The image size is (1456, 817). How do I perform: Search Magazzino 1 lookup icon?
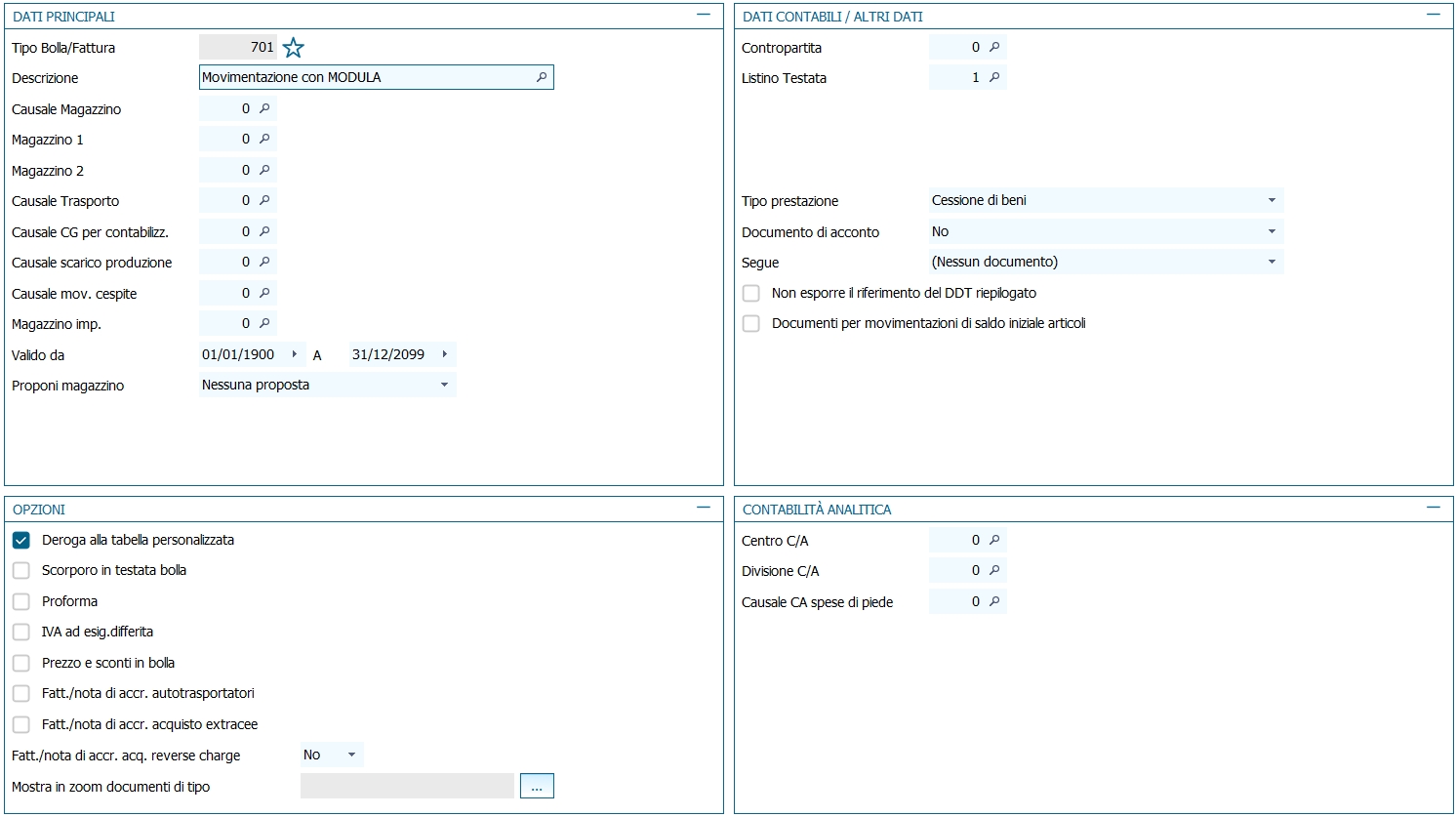(264, 139)
